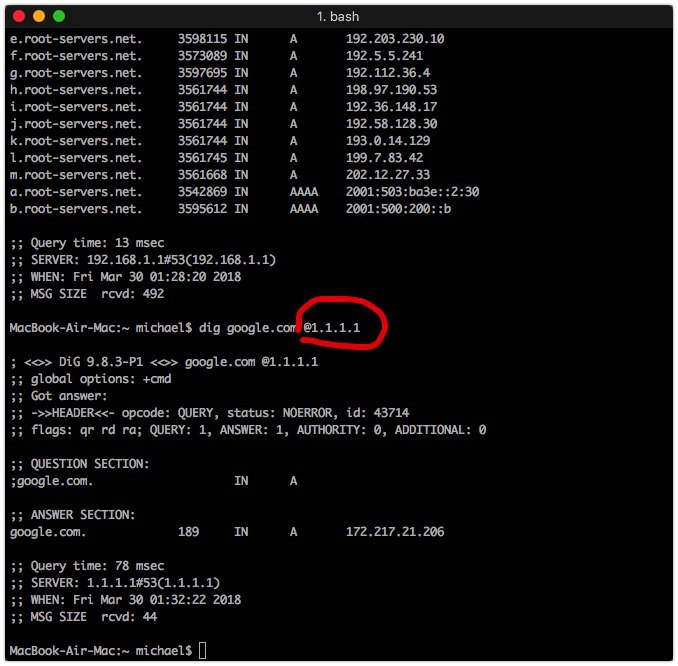
Task: Click the g.root-servers.net. hostname
Action: (x=76, y=73)
